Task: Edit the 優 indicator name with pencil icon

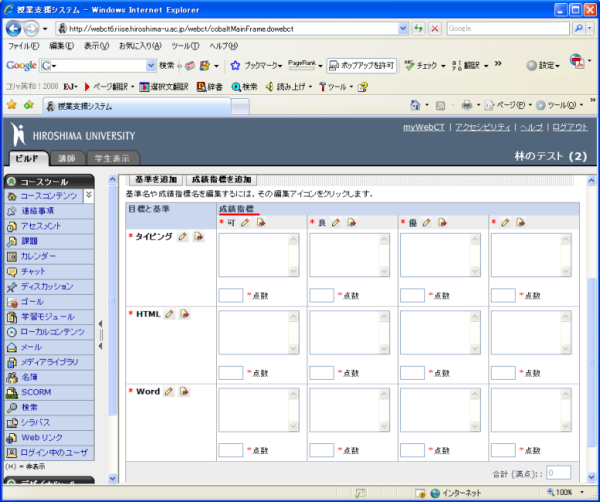Action: 427,222
